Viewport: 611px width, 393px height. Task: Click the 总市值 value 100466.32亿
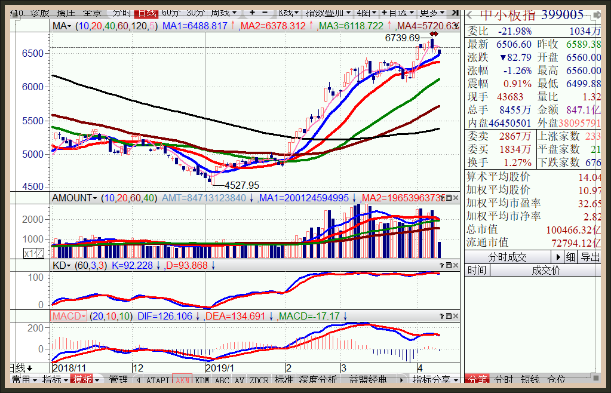(573, 230)
